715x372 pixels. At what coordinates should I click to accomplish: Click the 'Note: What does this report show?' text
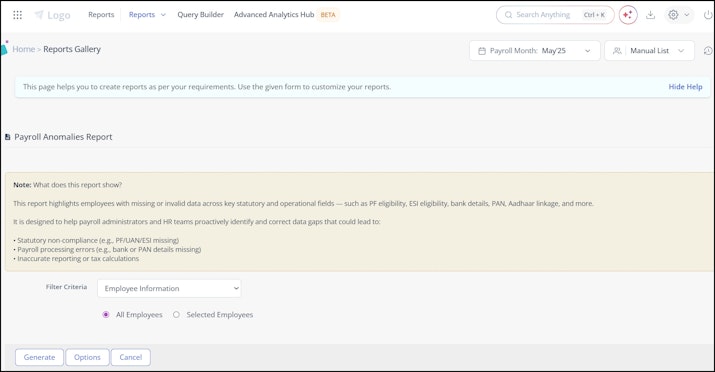click(67, 185)
